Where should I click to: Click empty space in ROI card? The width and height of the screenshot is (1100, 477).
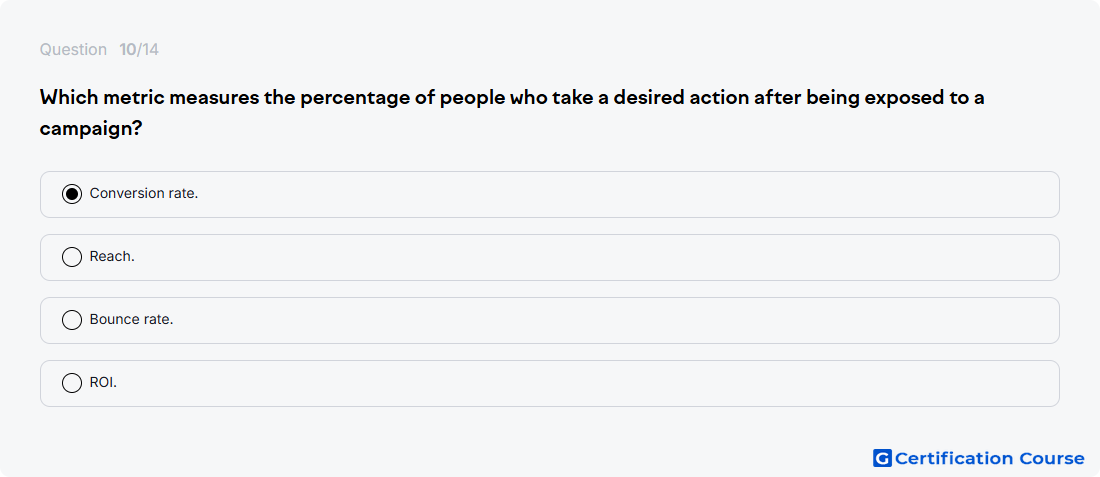coord(631,384)
